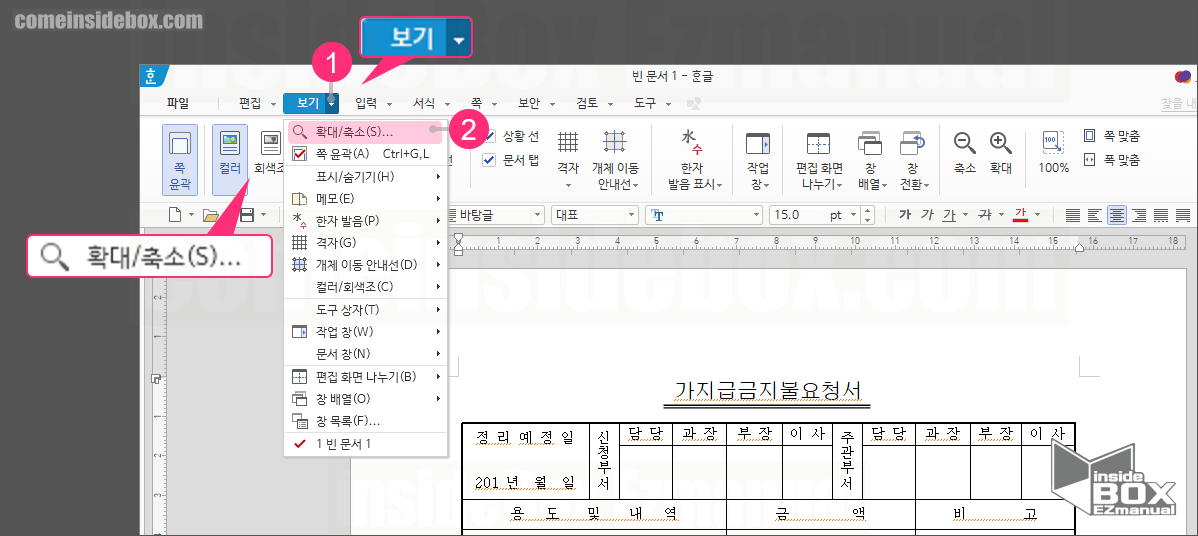The height and width of the screenshot is (536, 1198).
Task: Open underline style dropdown arrow
Action: point(966,215)
